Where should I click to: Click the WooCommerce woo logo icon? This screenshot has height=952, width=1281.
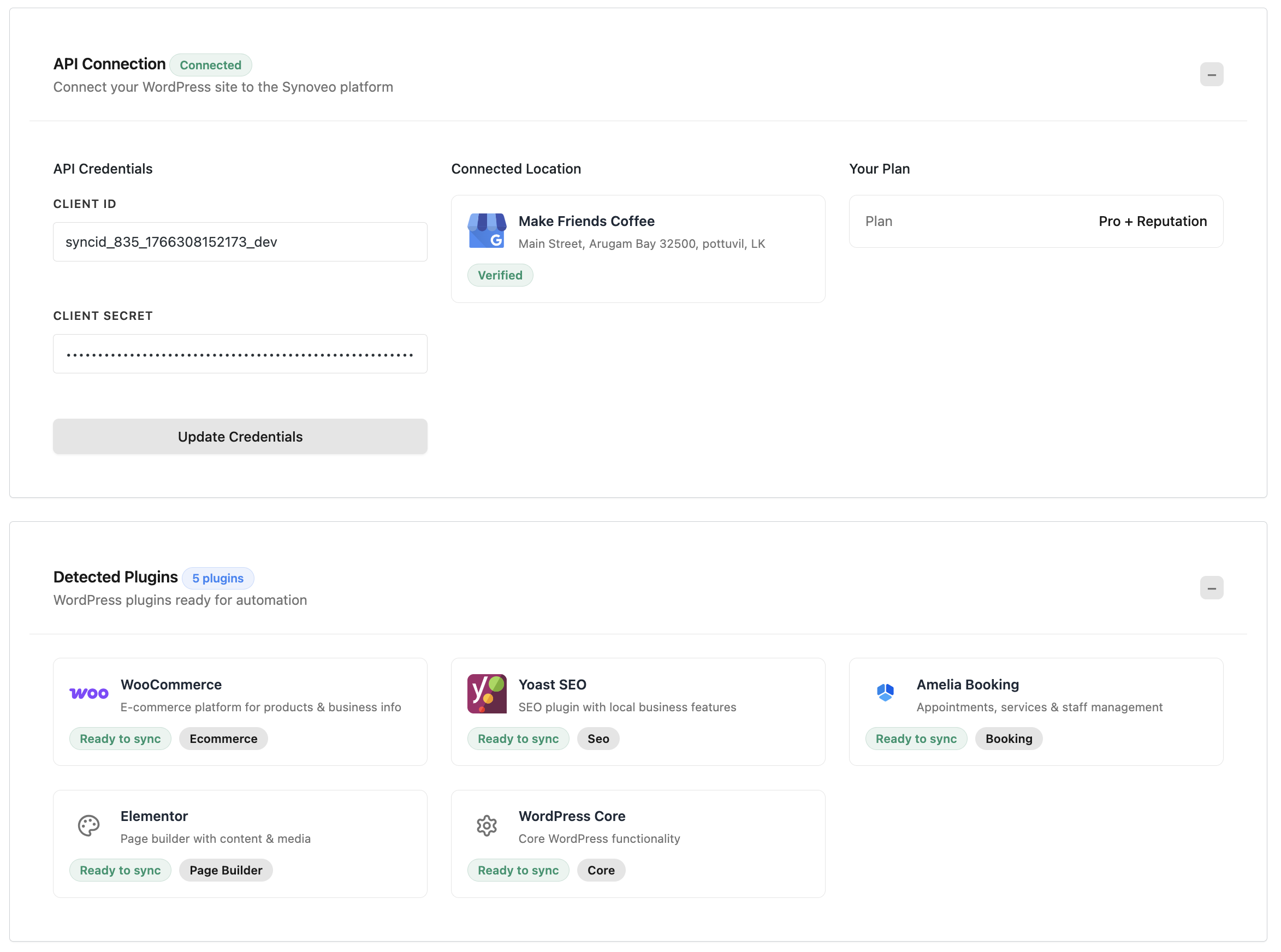tap(89, 694)
